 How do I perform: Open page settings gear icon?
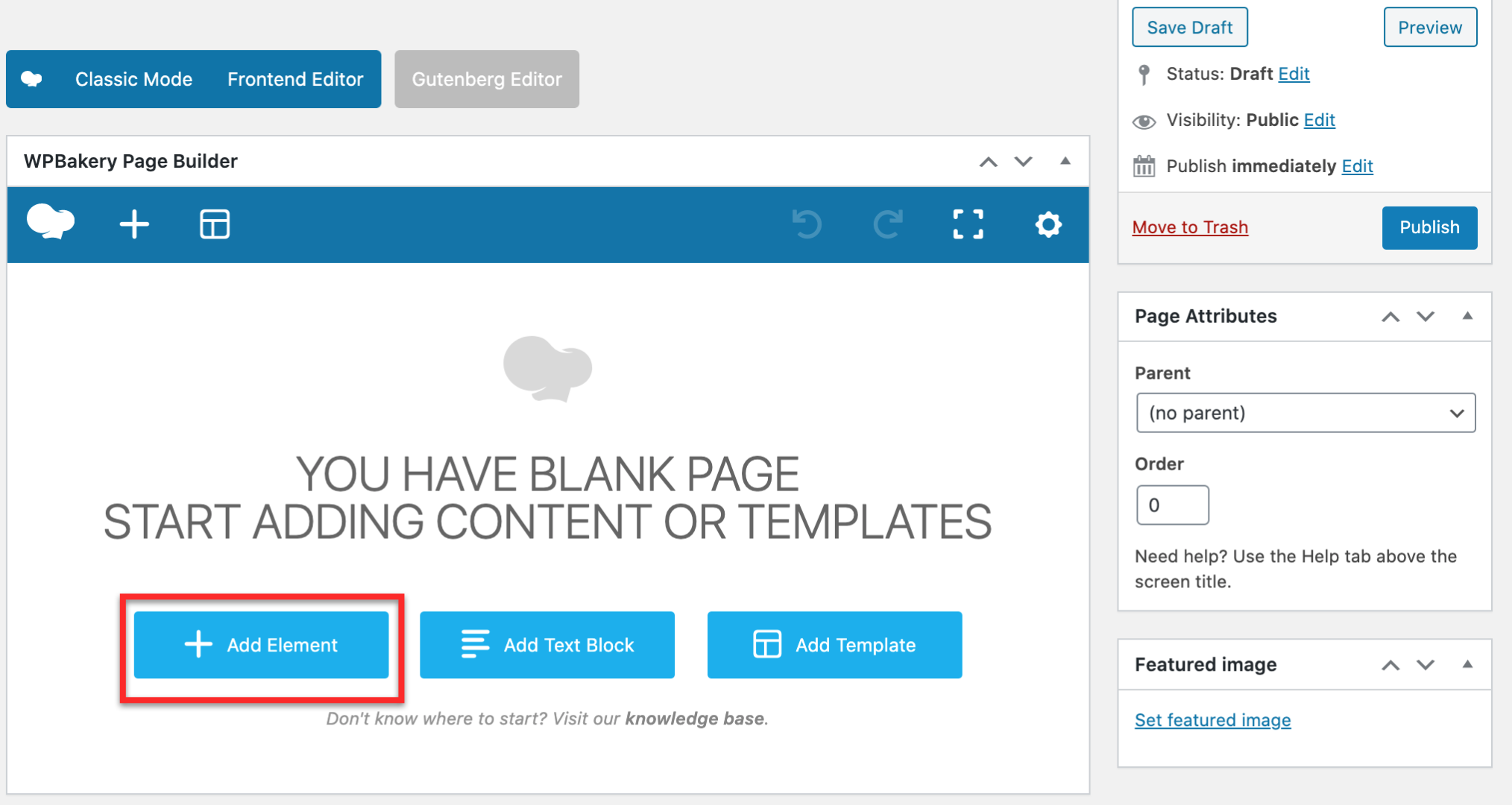click(1048, 224)
